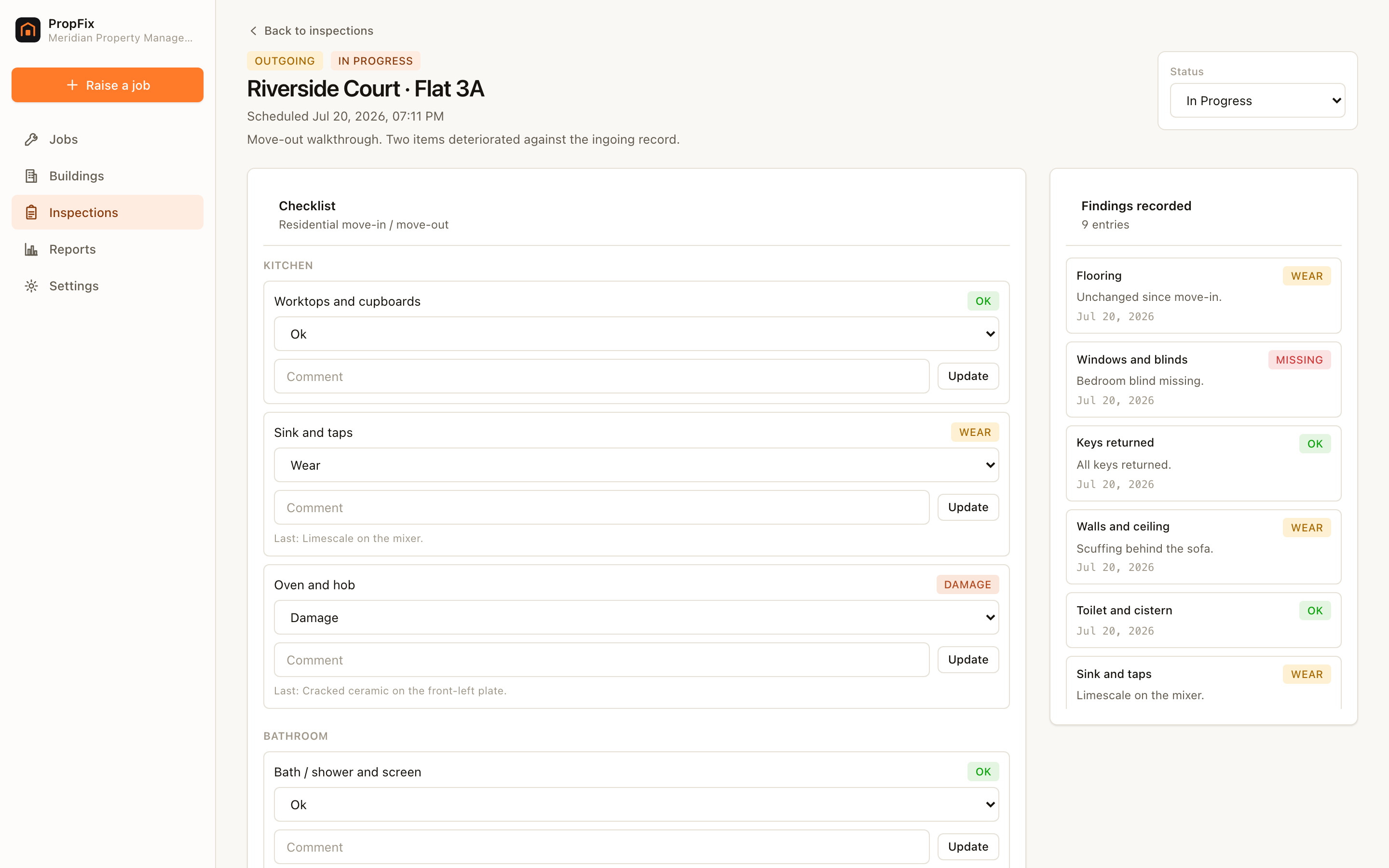Click the Jobs wrench icon
Viewport: 1389px width, 868px height.
click(x=31, y=139)
